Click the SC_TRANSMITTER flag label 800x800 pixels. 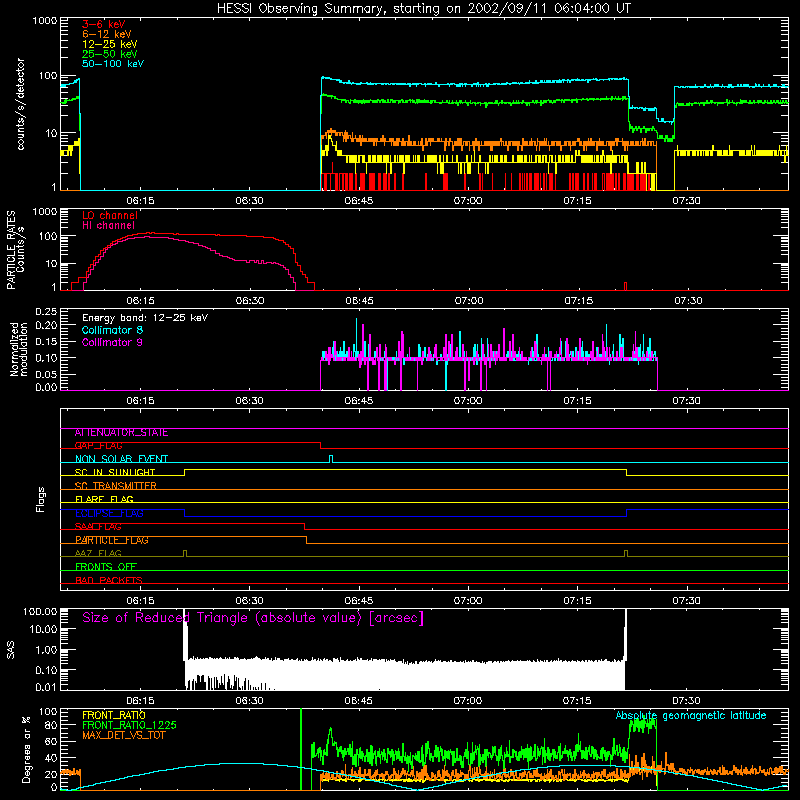pos(115,486)
